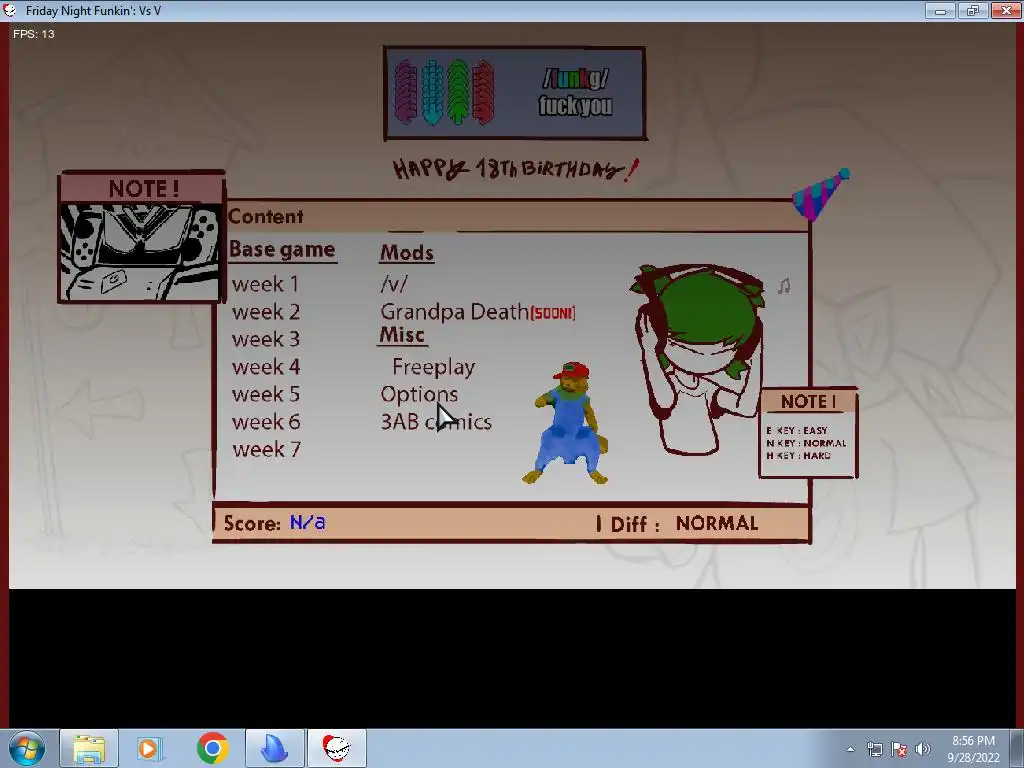The height and width of the screenshot is (768, 1024).
Task: Select week 6 from Base game list
Action: [265, 422]
